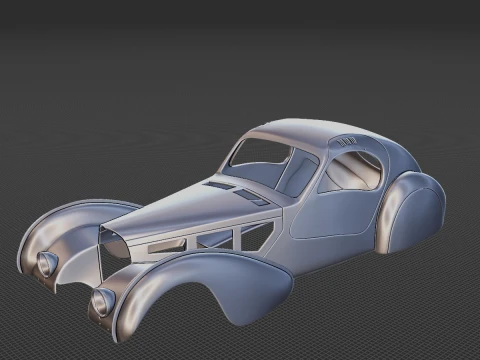Click the farther front headlight of the car

(x=47, y=263)
